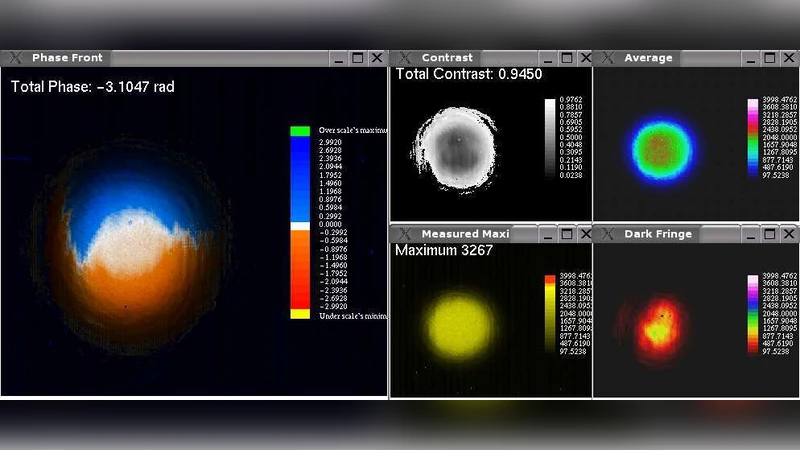Open the Average window menu icon
The height and width of the screenshot is (450, 800).
(606, 58)
